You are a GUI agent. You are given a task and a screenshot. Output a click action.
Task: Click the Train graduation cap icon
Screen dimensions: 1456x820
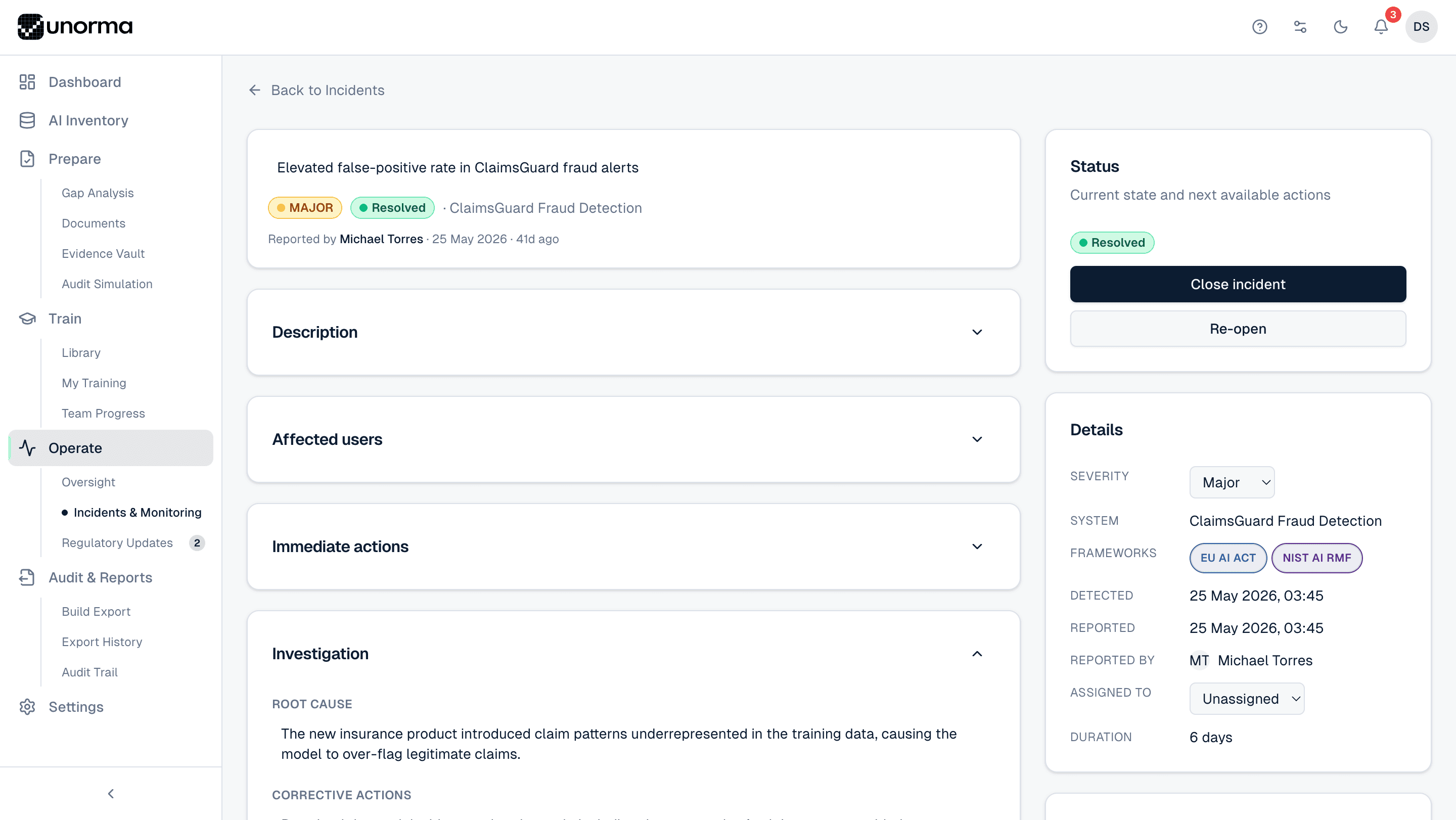(x=27, y=318)
